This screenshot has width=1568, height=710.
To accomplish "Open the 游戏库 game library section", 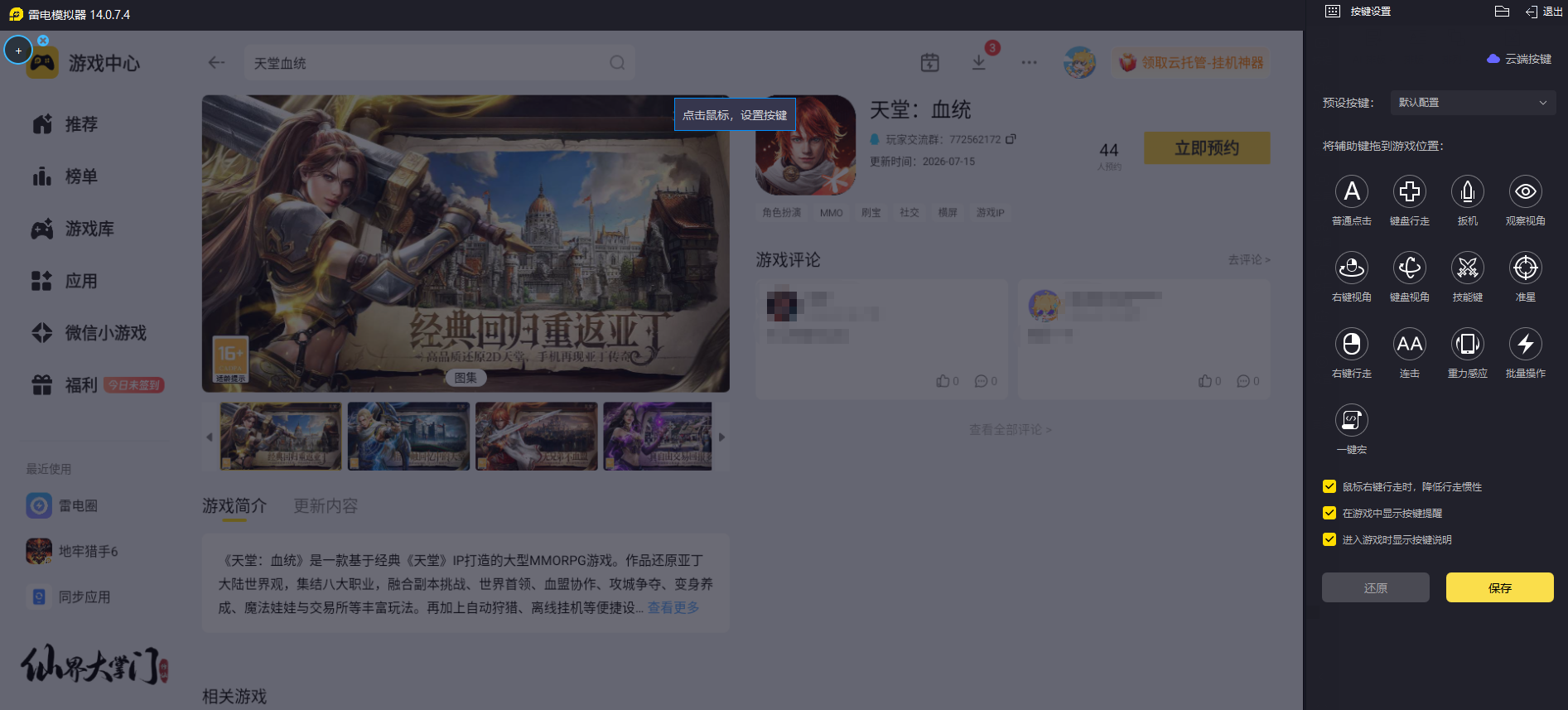I will point(73,229).
